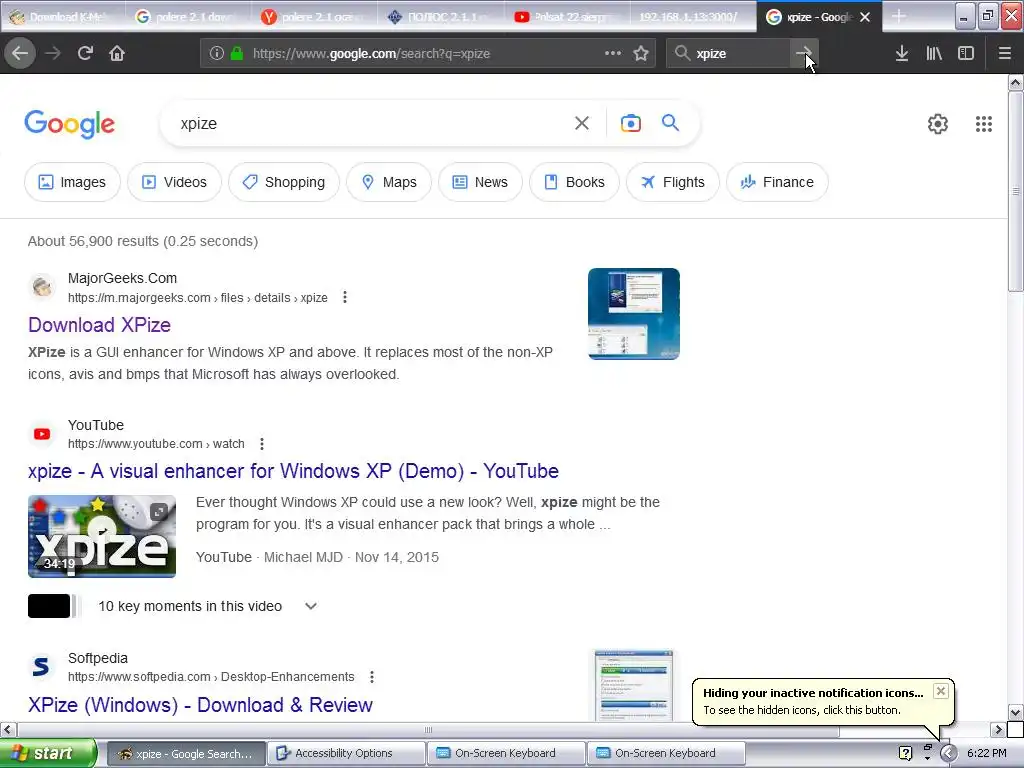1024x768 pixels.
Task: Switch to Maps results
Action: [389, 182]
